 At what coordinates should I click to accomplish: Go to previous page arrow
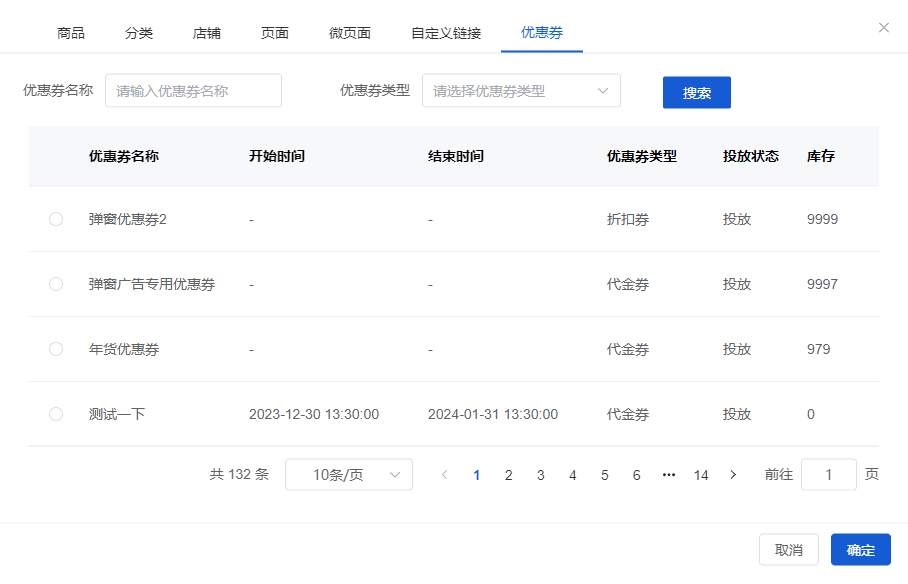445,474
